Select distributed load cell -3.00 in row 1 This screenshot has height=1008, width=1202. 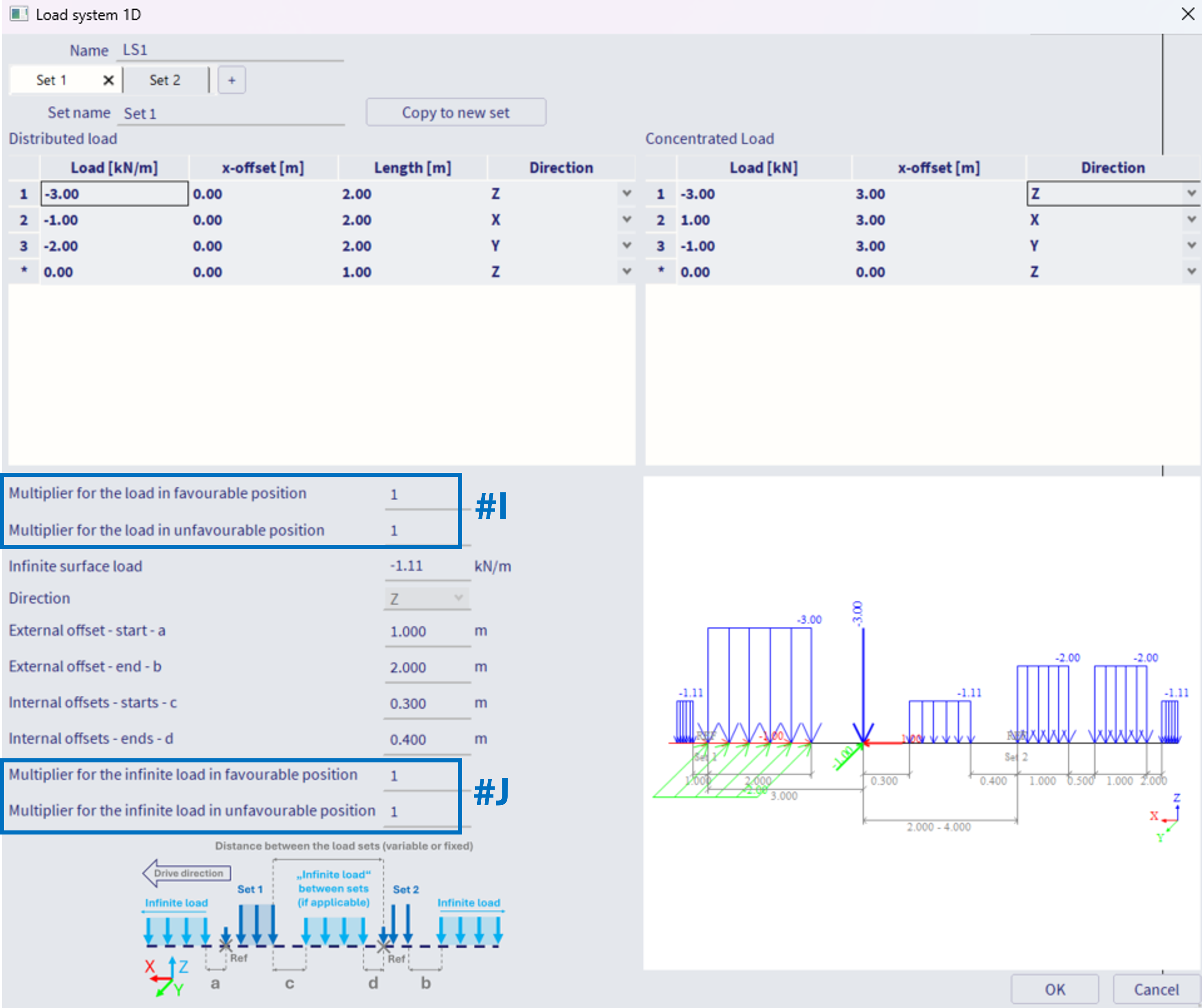click(x=114, y=194)
